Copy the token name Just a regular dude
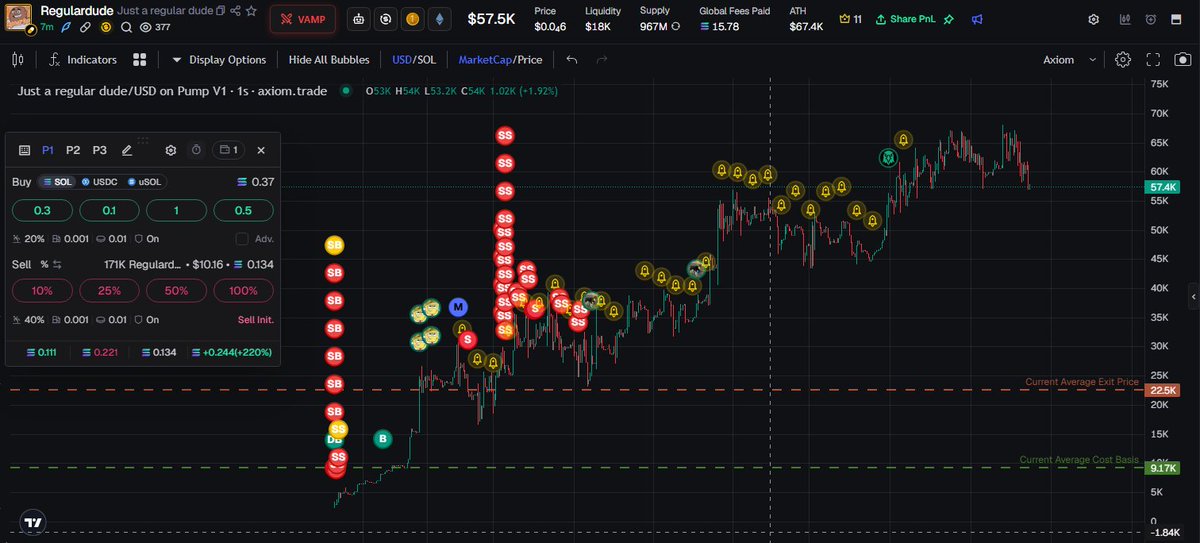 point(219,11)
